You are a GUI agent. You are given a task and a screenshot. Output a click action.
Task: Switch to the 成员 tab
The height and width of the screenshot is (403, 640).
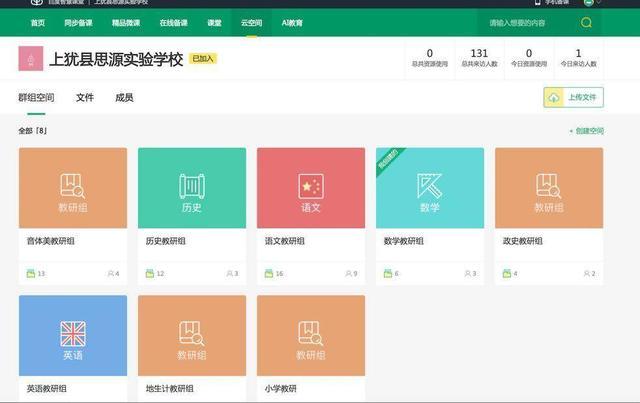click(124, 98)
